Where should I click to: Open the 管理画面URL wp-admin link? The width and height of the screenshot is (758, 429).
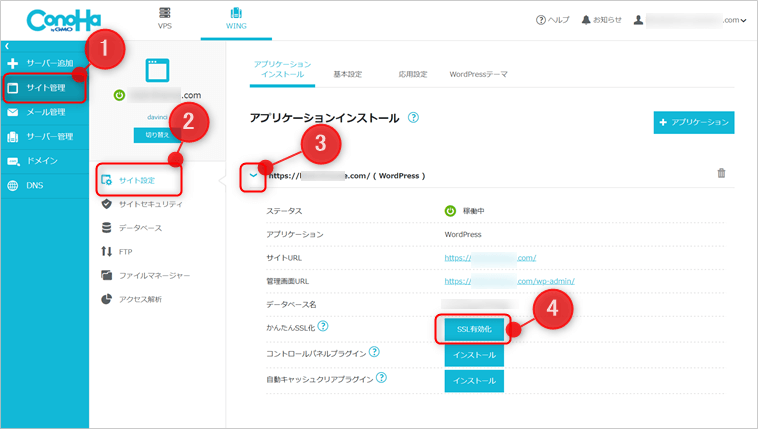click(x=509, y=281)
